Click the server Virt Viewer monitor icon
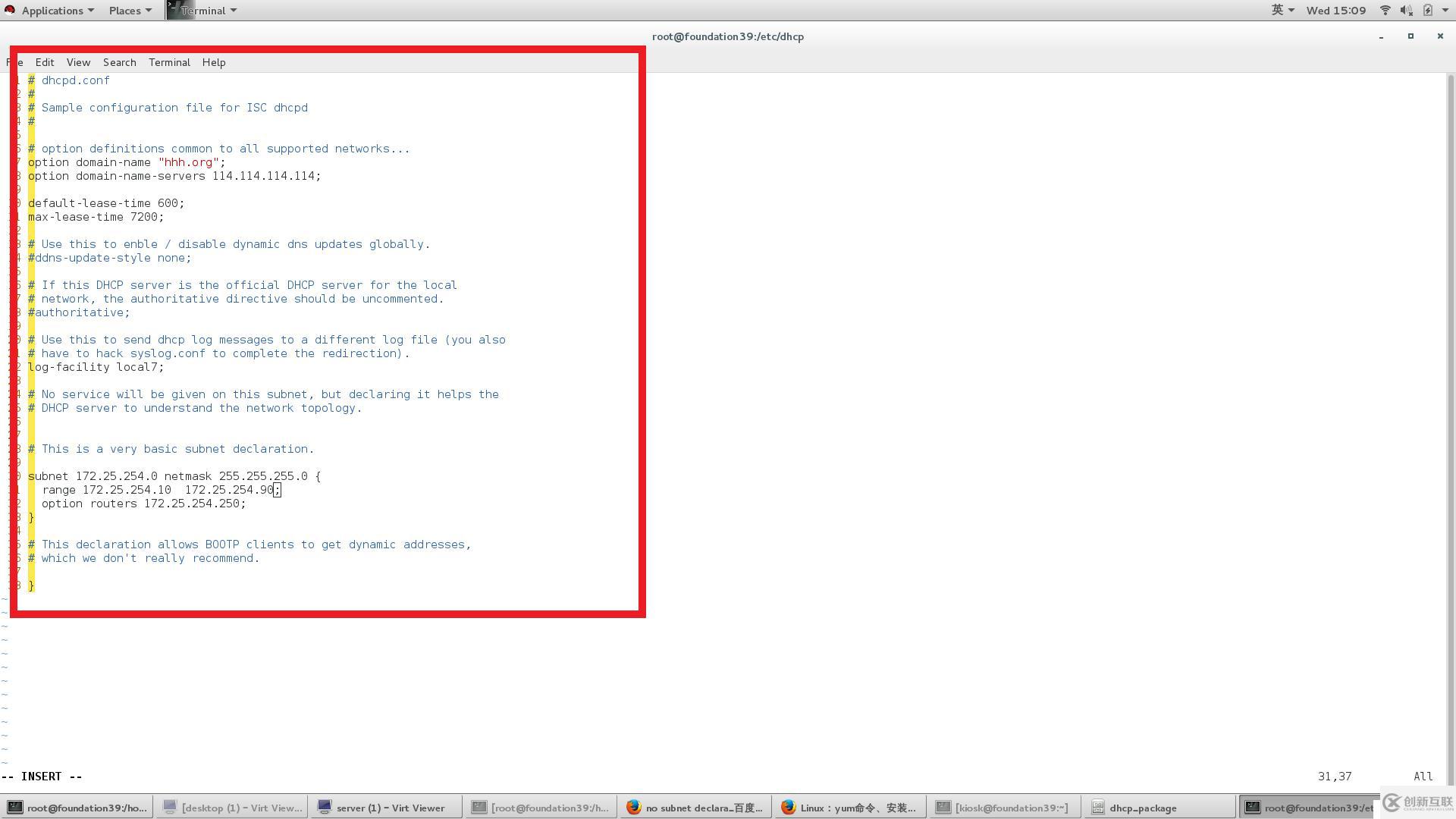 tap(325, 808)
